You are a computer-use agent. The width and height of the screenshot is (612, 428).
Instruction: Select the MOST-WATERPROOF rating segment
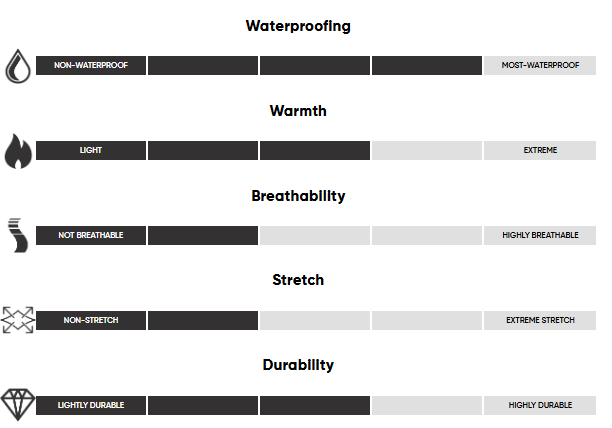click(539, 65)
